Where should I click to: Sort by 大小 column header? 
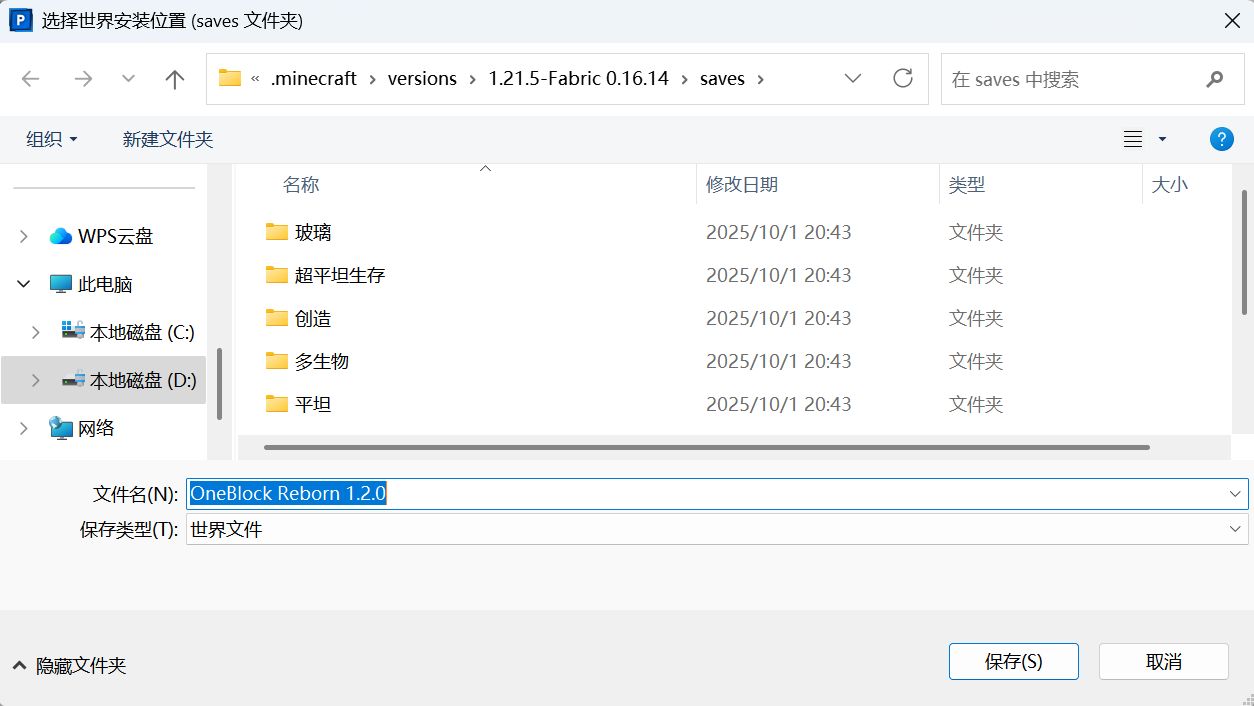1170,184
